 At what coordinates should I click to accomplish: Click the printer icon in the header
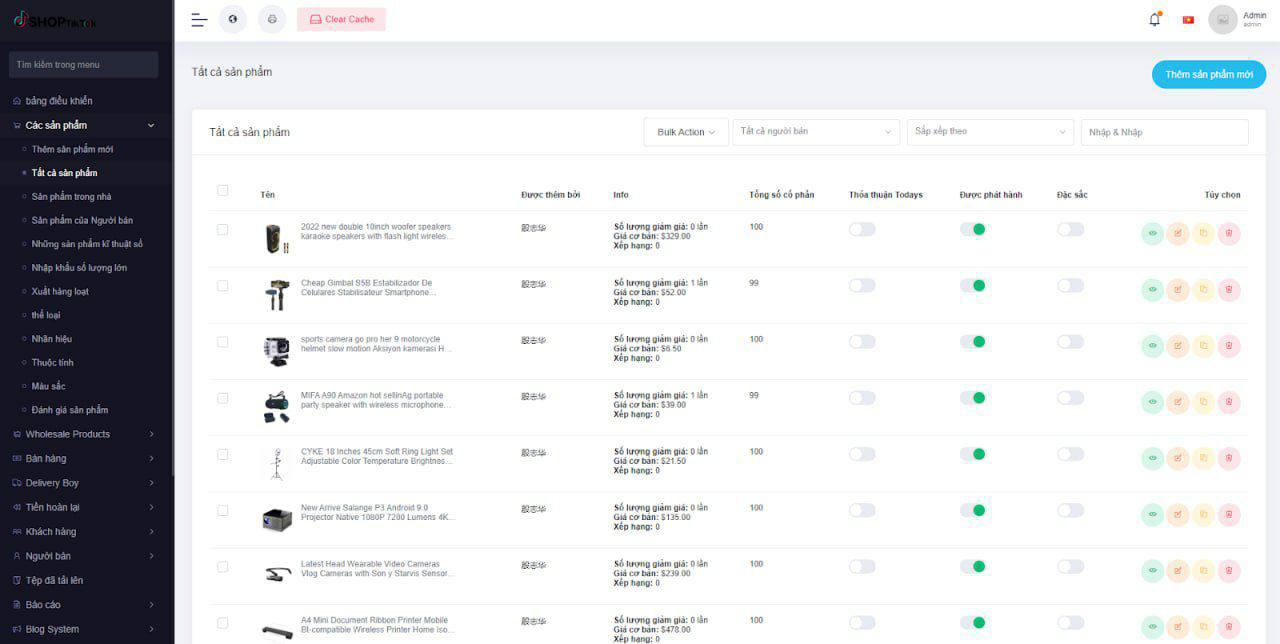(272, 20)
